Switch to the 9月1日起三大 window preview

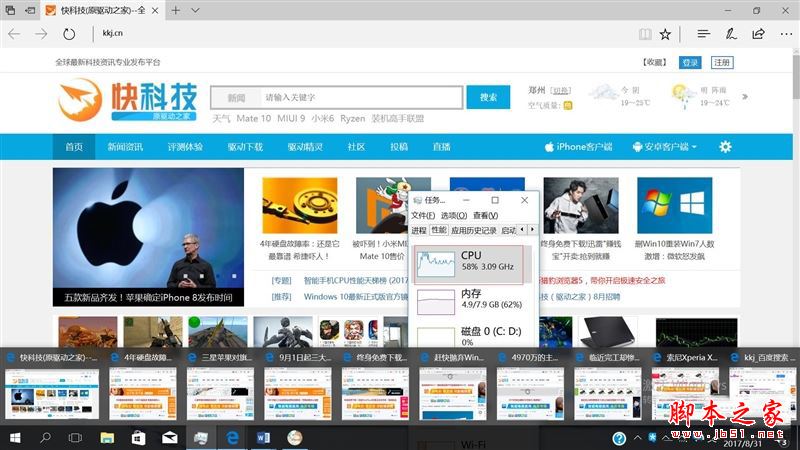[297, 386]
